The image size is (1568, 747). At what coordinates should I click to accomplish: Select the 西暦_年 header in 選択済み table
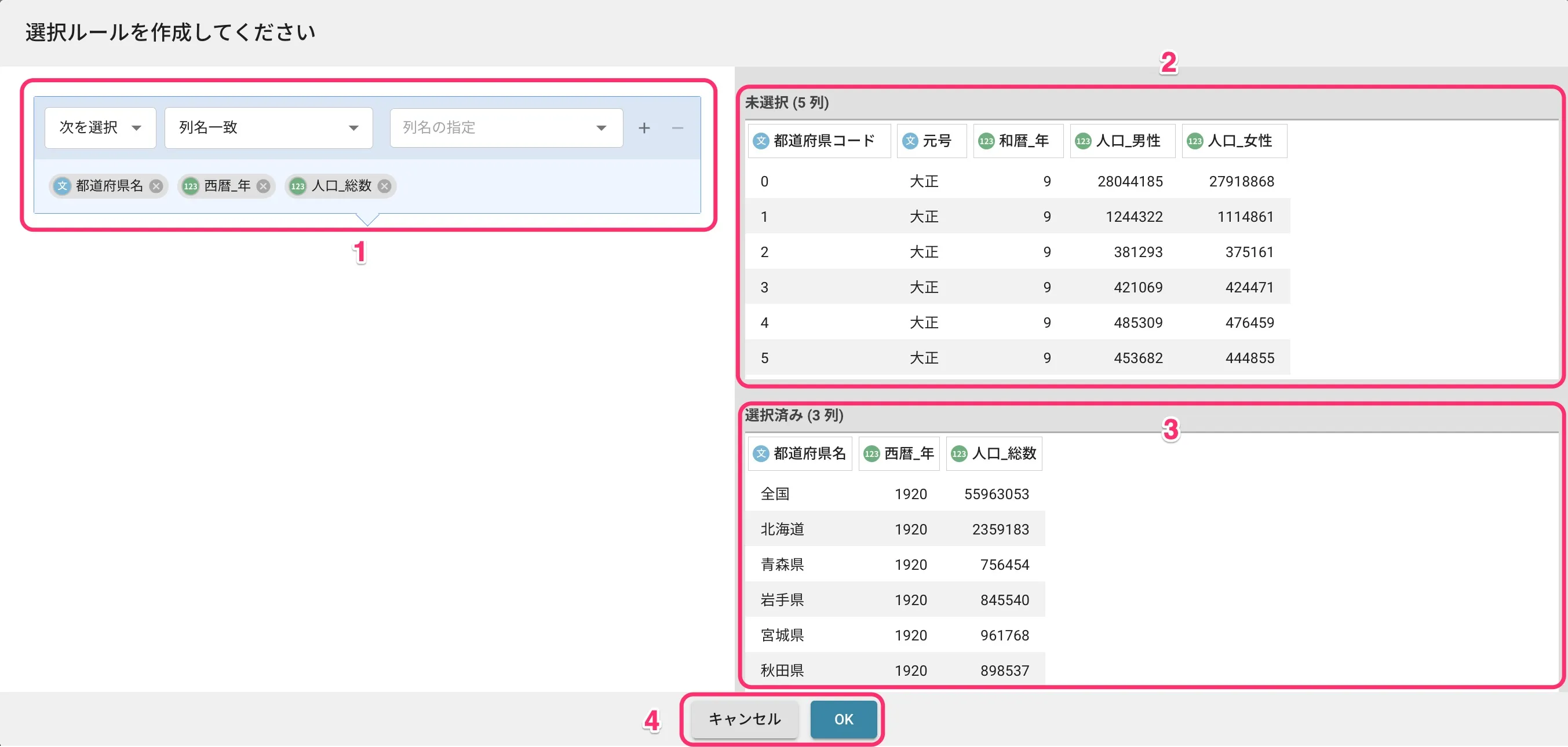899,454
